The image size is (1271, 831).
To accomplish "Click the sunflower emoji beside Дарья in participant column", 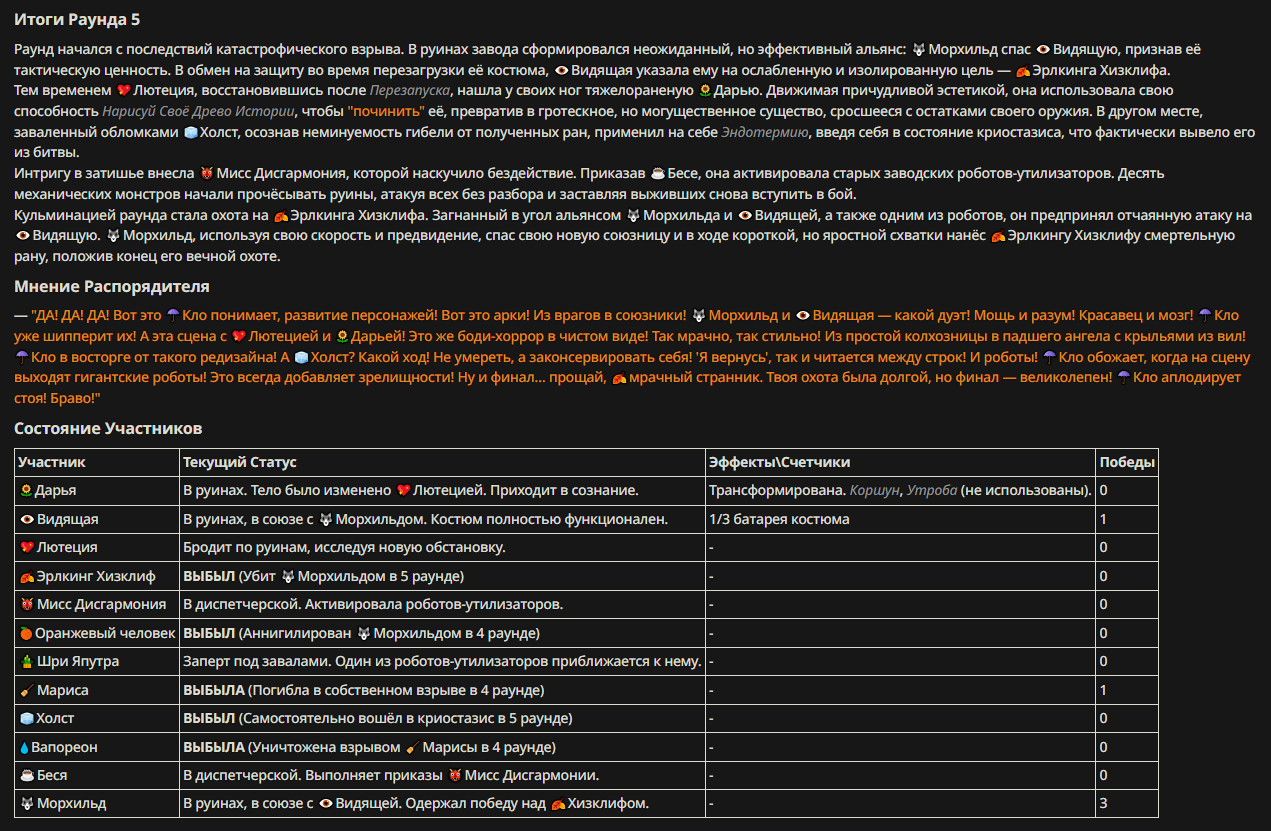I will [x=26, y=491].
